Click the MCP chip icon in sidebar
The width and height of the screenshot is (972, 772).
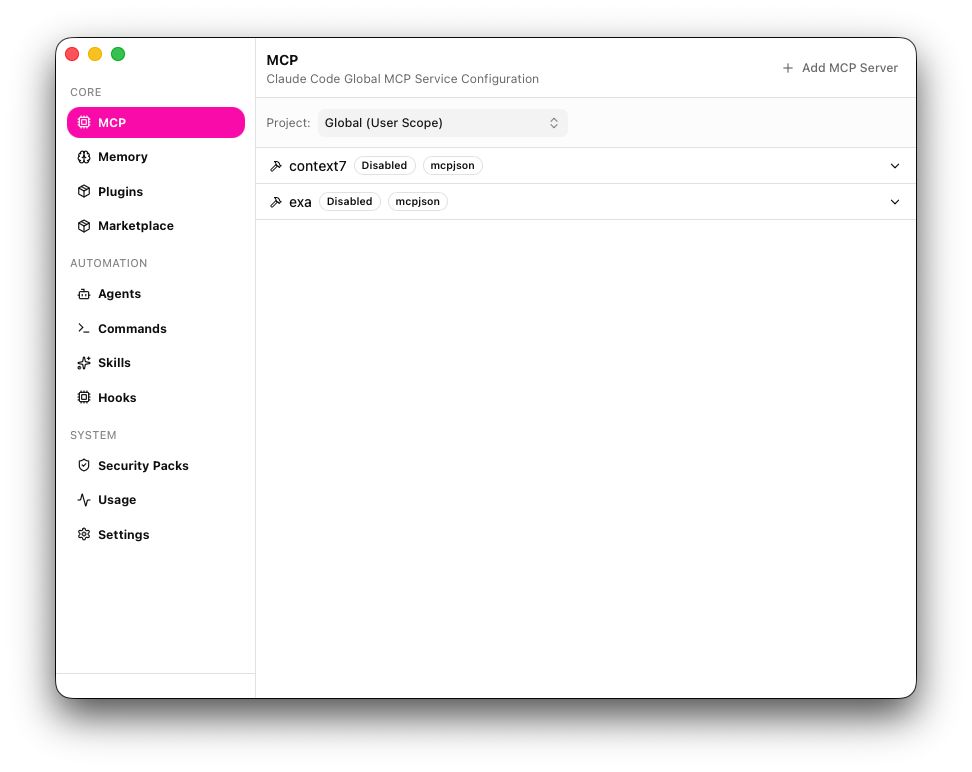tap(84, 122)
